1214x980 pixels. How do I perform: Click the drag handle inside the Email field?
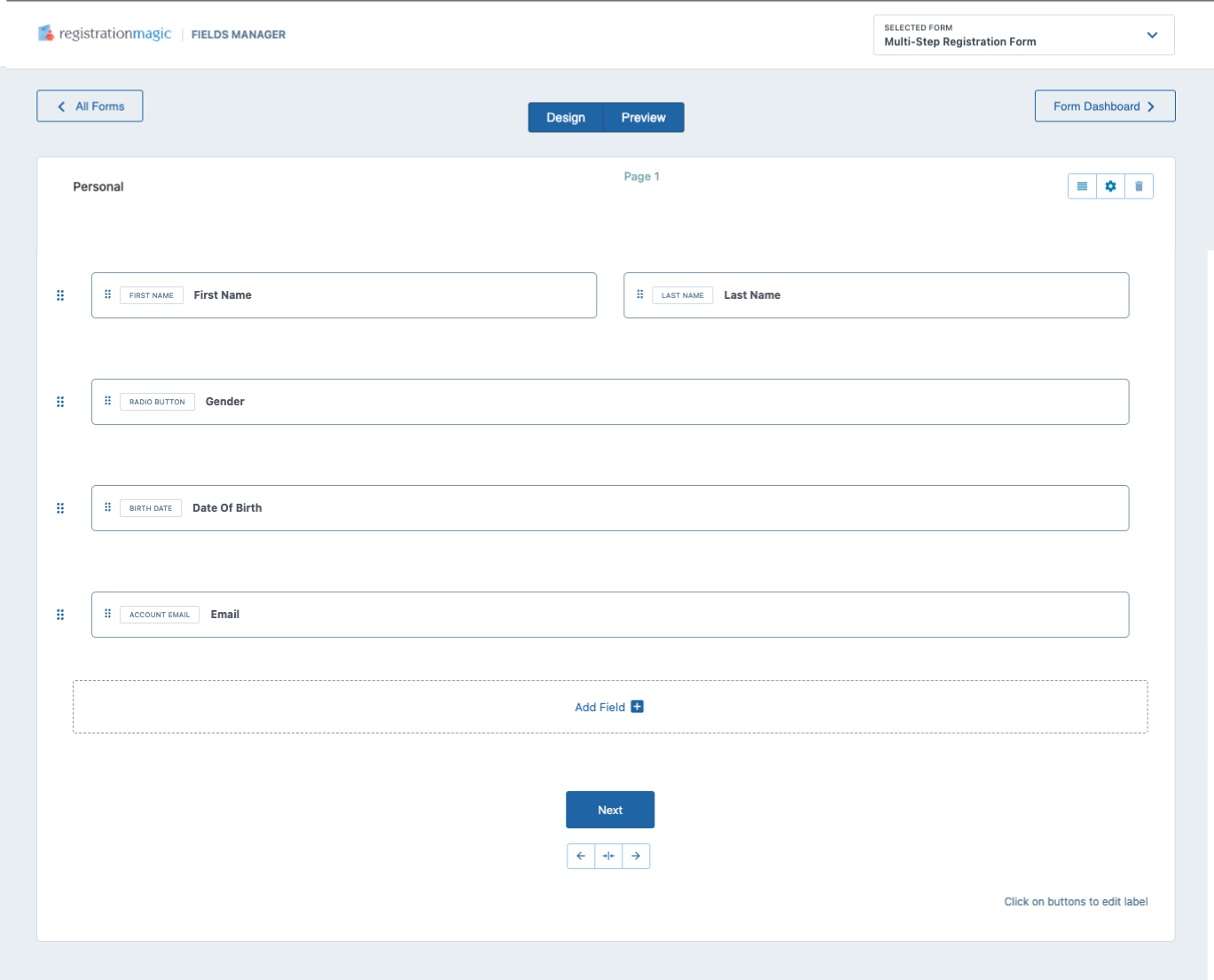(x=107, y=614)
